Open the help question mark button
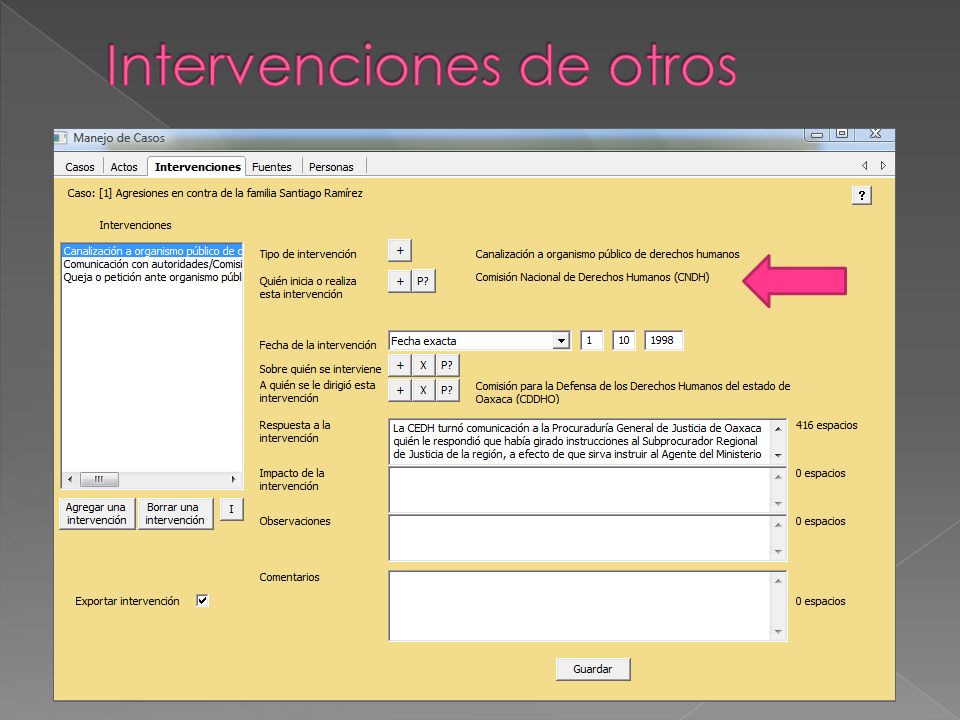The height and width of the screenshot is (720, 960). coord(861,195)
